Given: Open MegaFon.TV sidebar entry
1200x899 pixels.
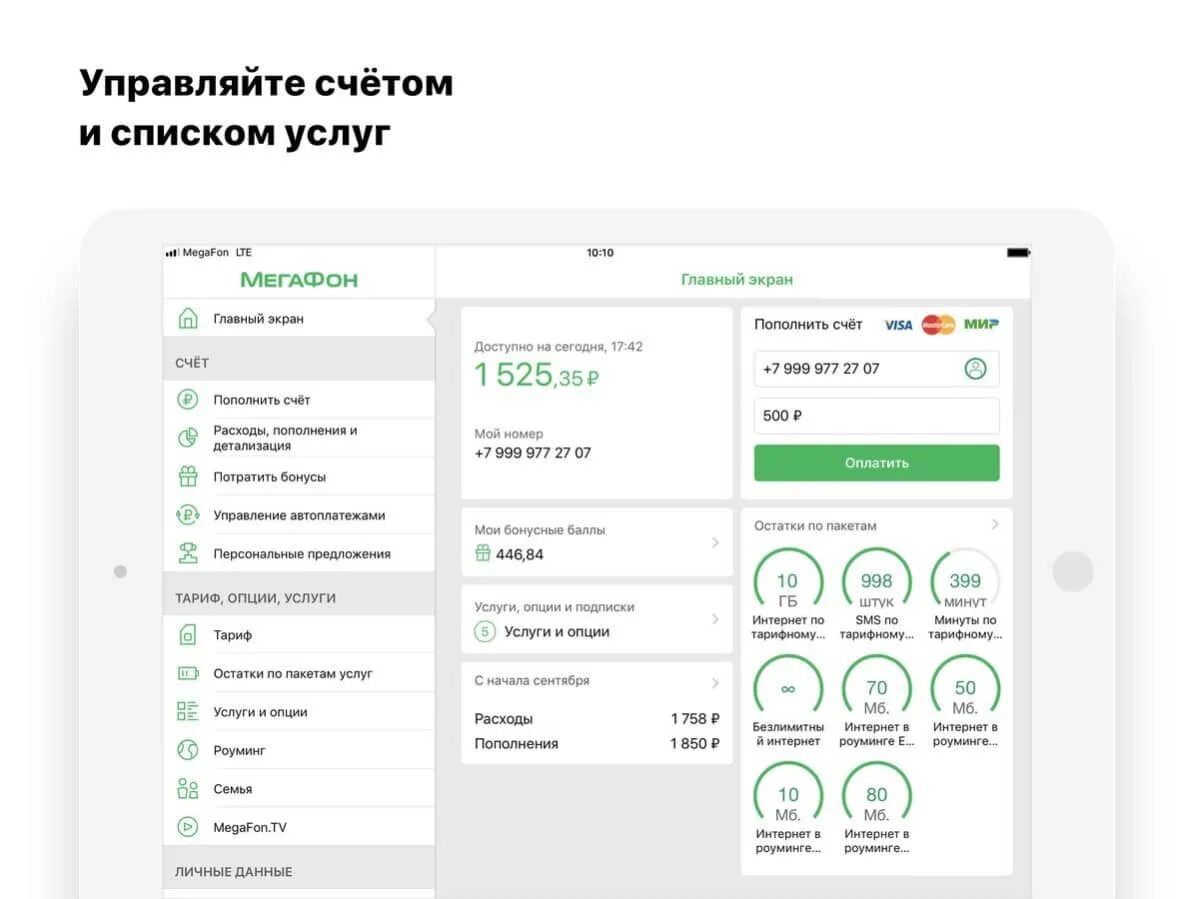Looking at the screenshot, I should (299, 827).
